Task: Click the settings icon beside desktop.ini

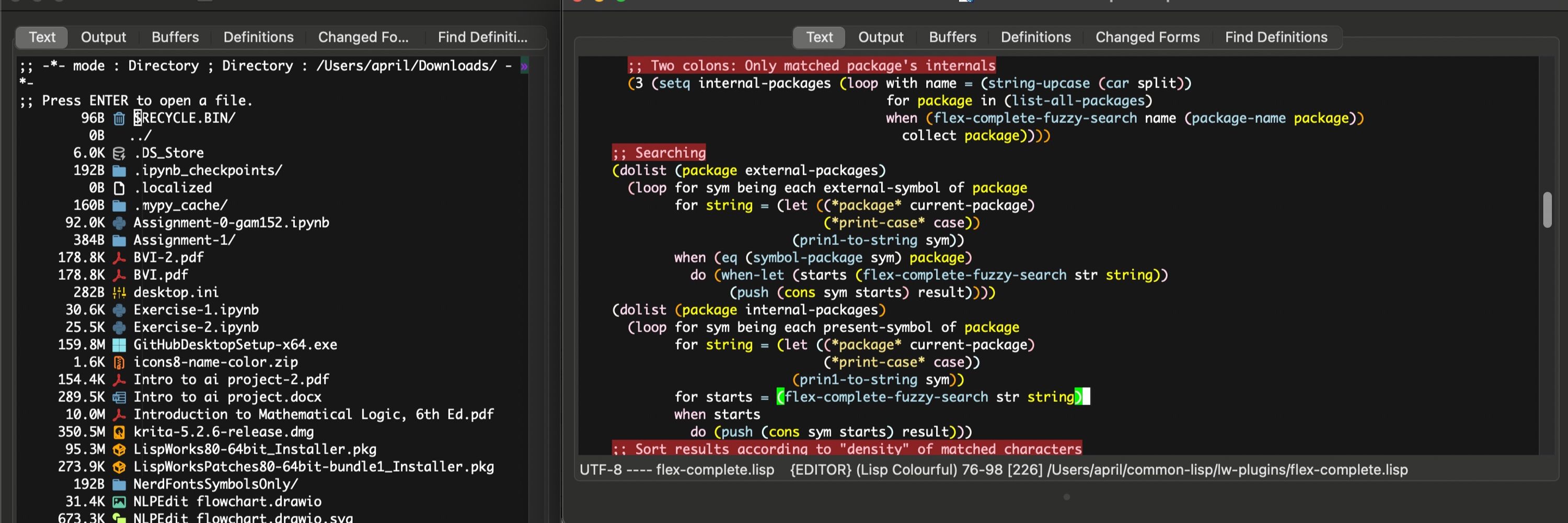Action: point(119,293)
